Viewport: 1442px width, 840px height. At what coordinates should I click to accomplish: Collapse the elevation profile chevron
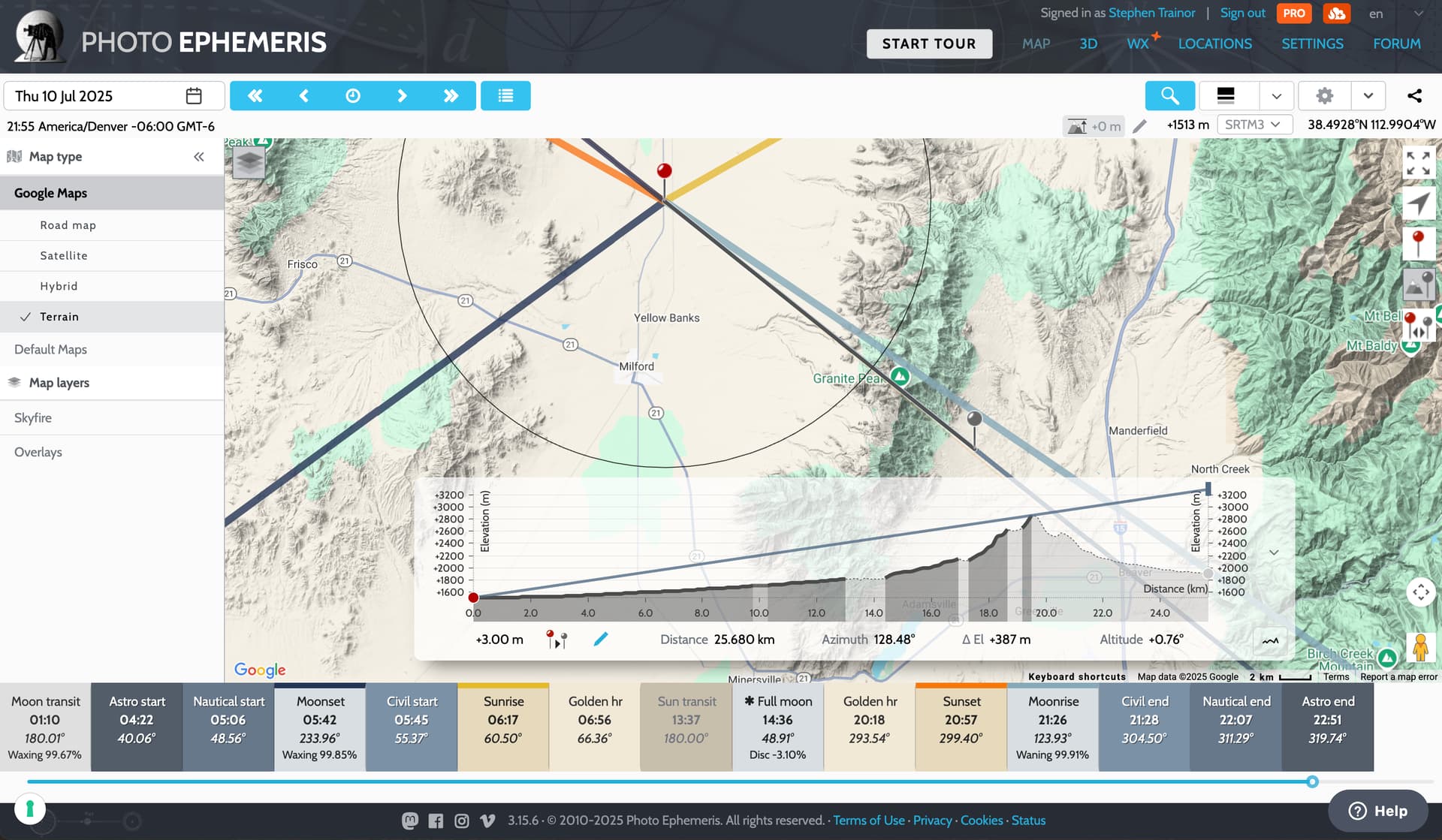pos(1274,552)
